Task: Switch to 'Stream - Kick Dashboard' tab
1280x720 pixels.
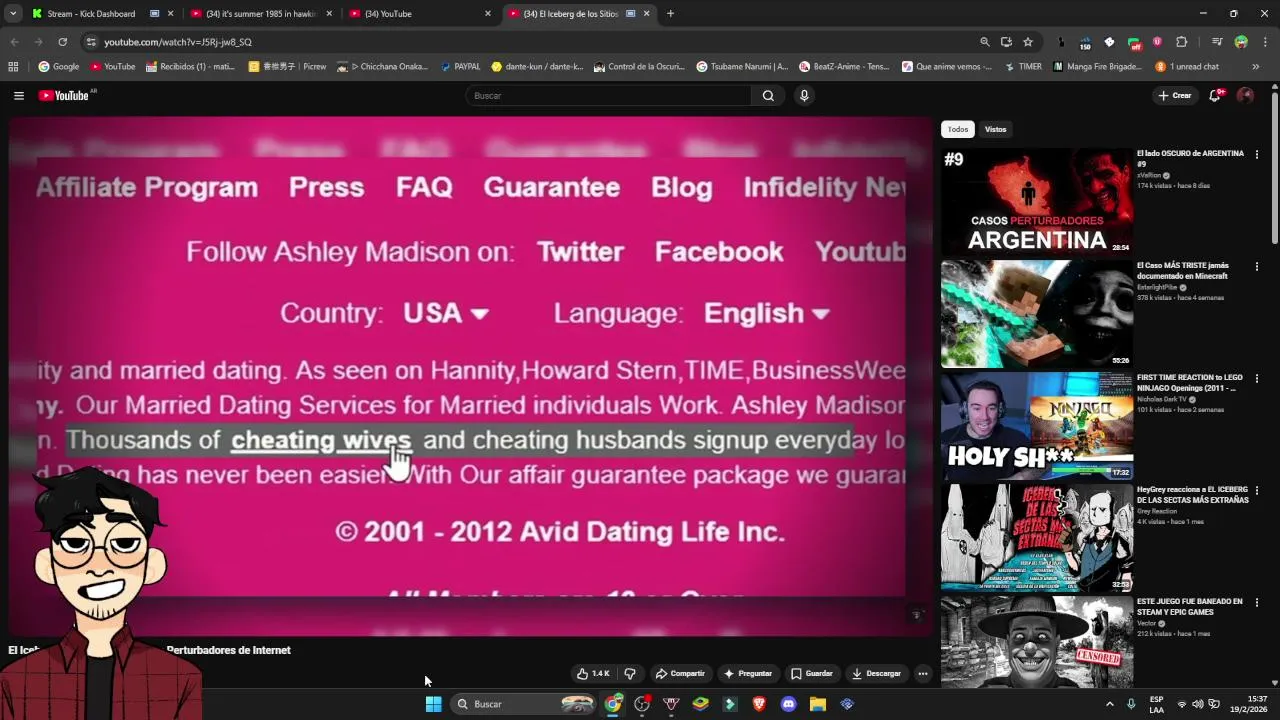Action: click(91, 14)
